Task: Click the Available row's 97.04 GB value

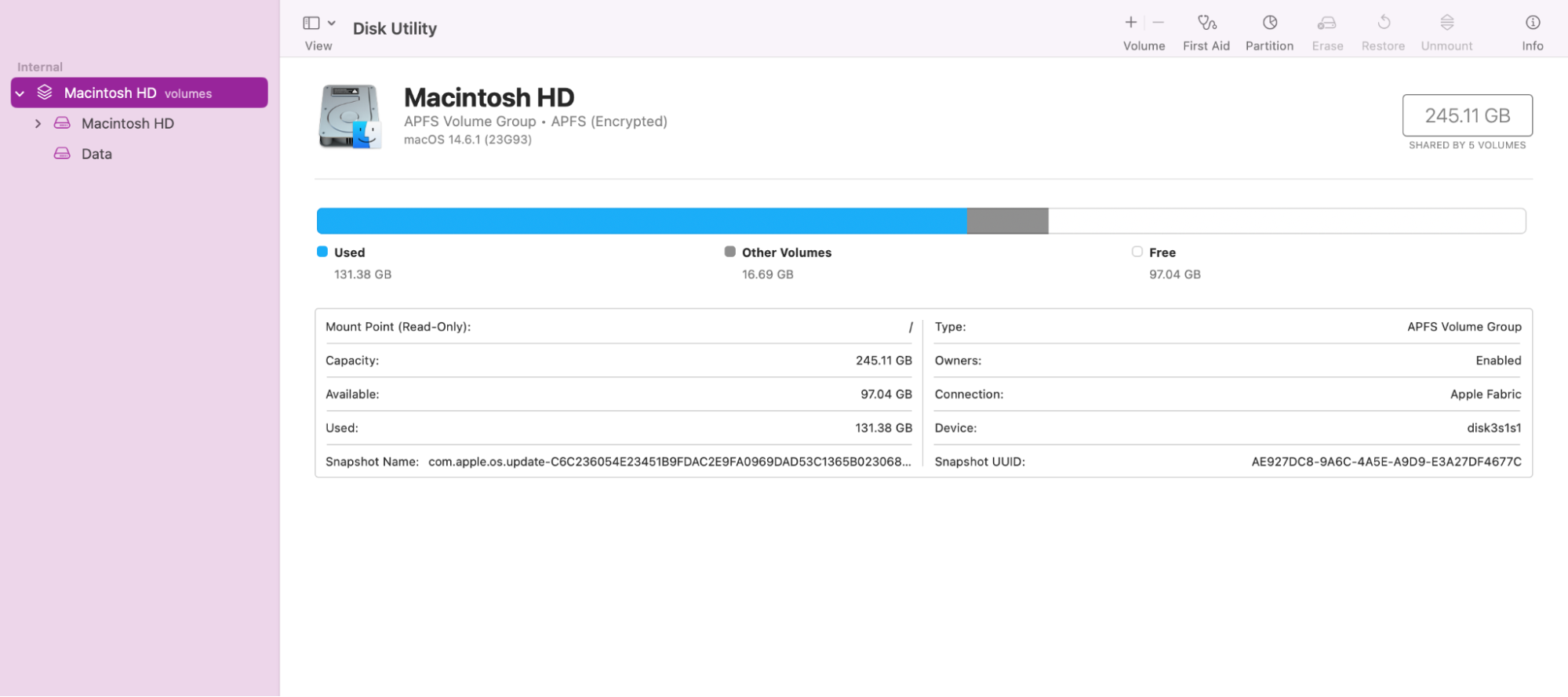Action: point(886,394)
